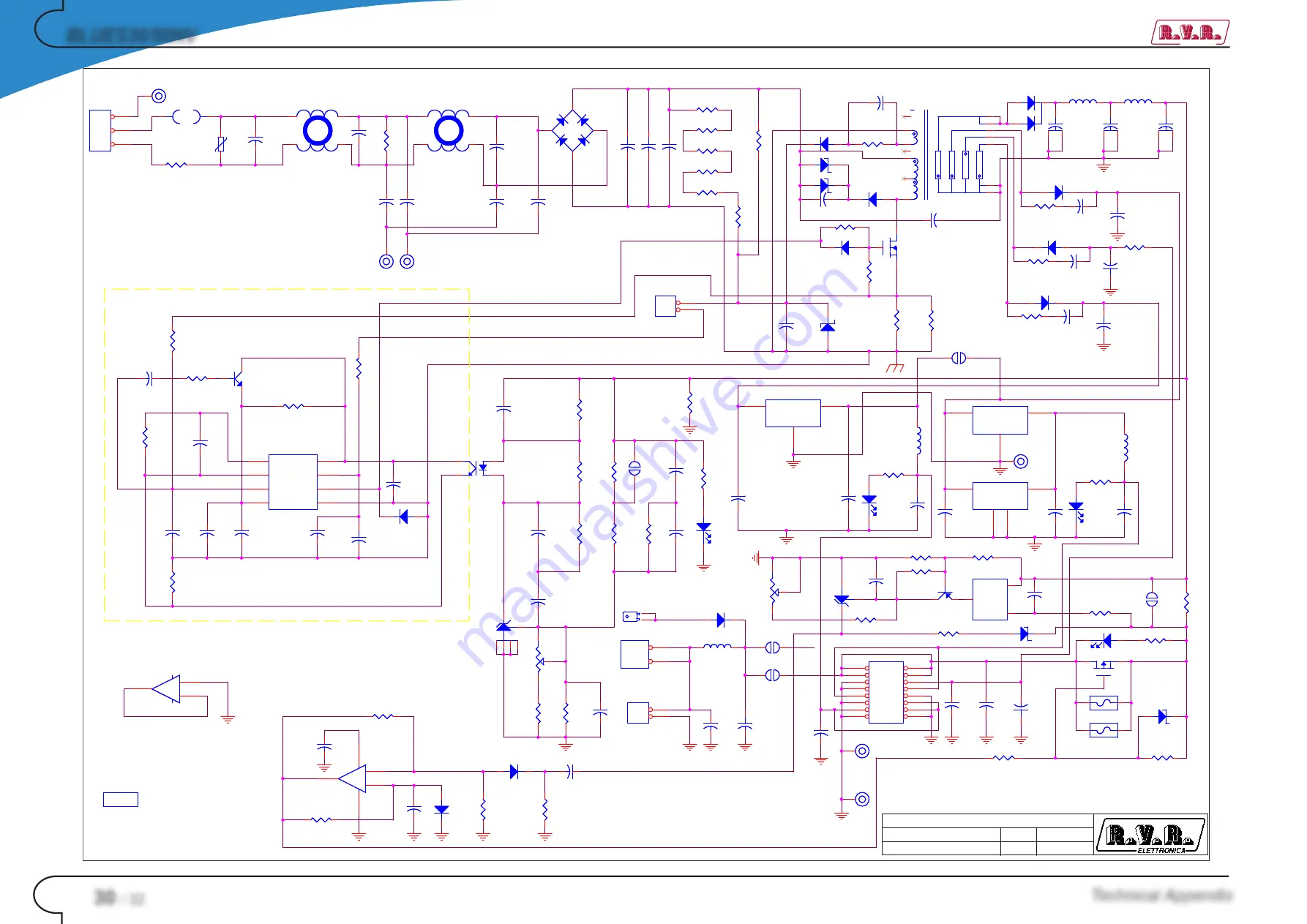This screenshot has height=924, width=1307.
Task: Click the blurred page number '30' in the footer
Action: (105, 897)
